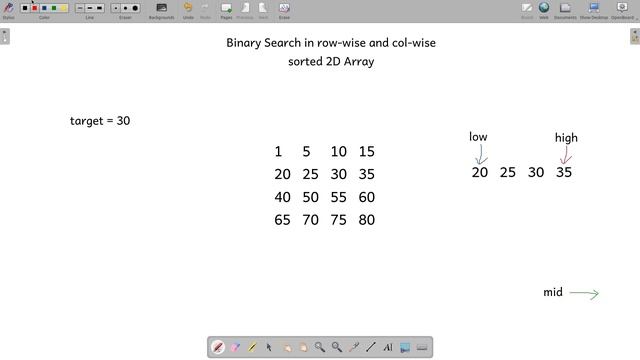Select the Write text tool
This screenshot has width=640, height=360.
pyautogui.click(x=388, y=347)
